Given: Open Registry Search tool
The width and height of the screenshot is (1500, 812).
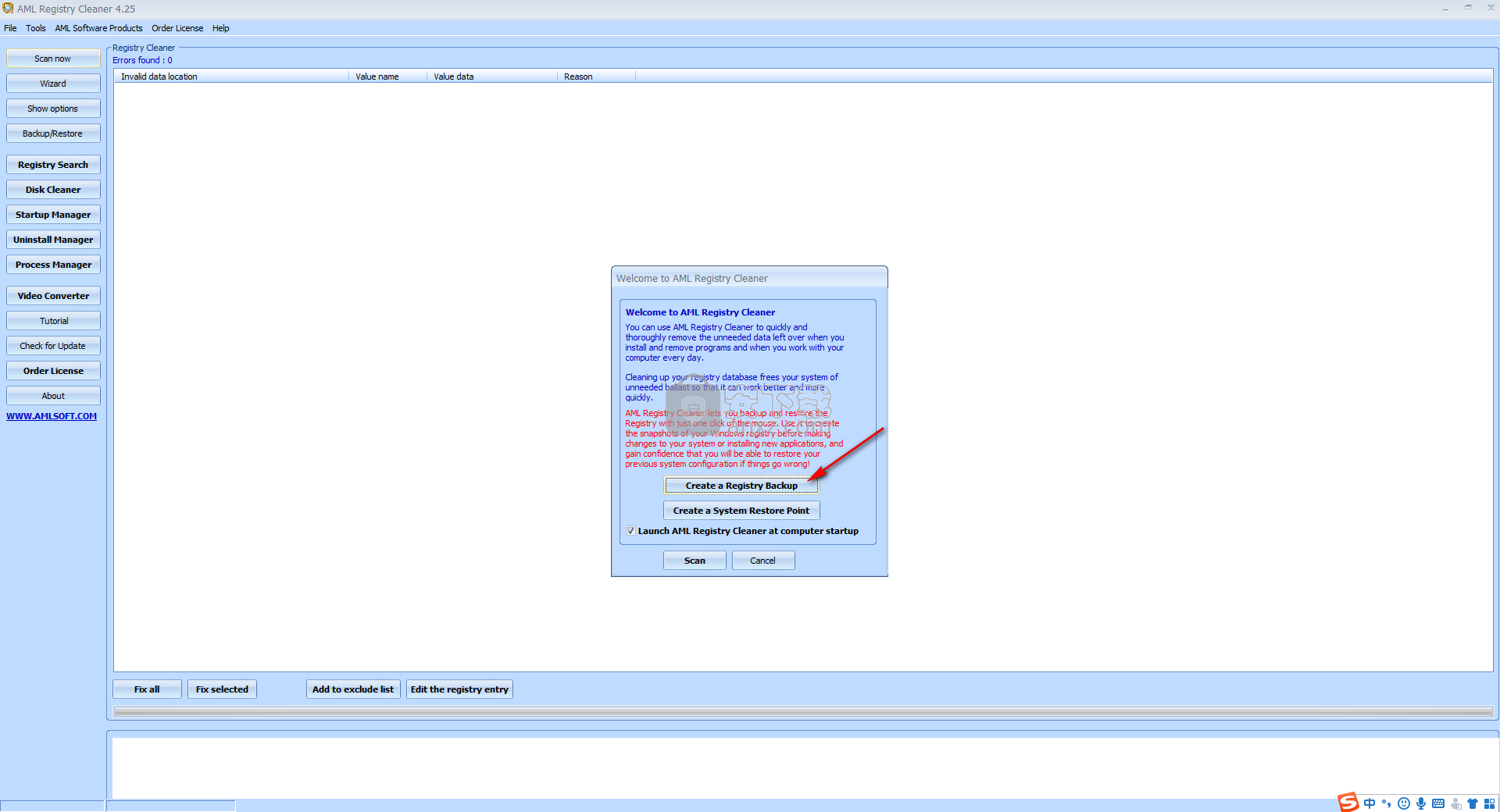Looking at the screenshot, I should tap(53, 165).
